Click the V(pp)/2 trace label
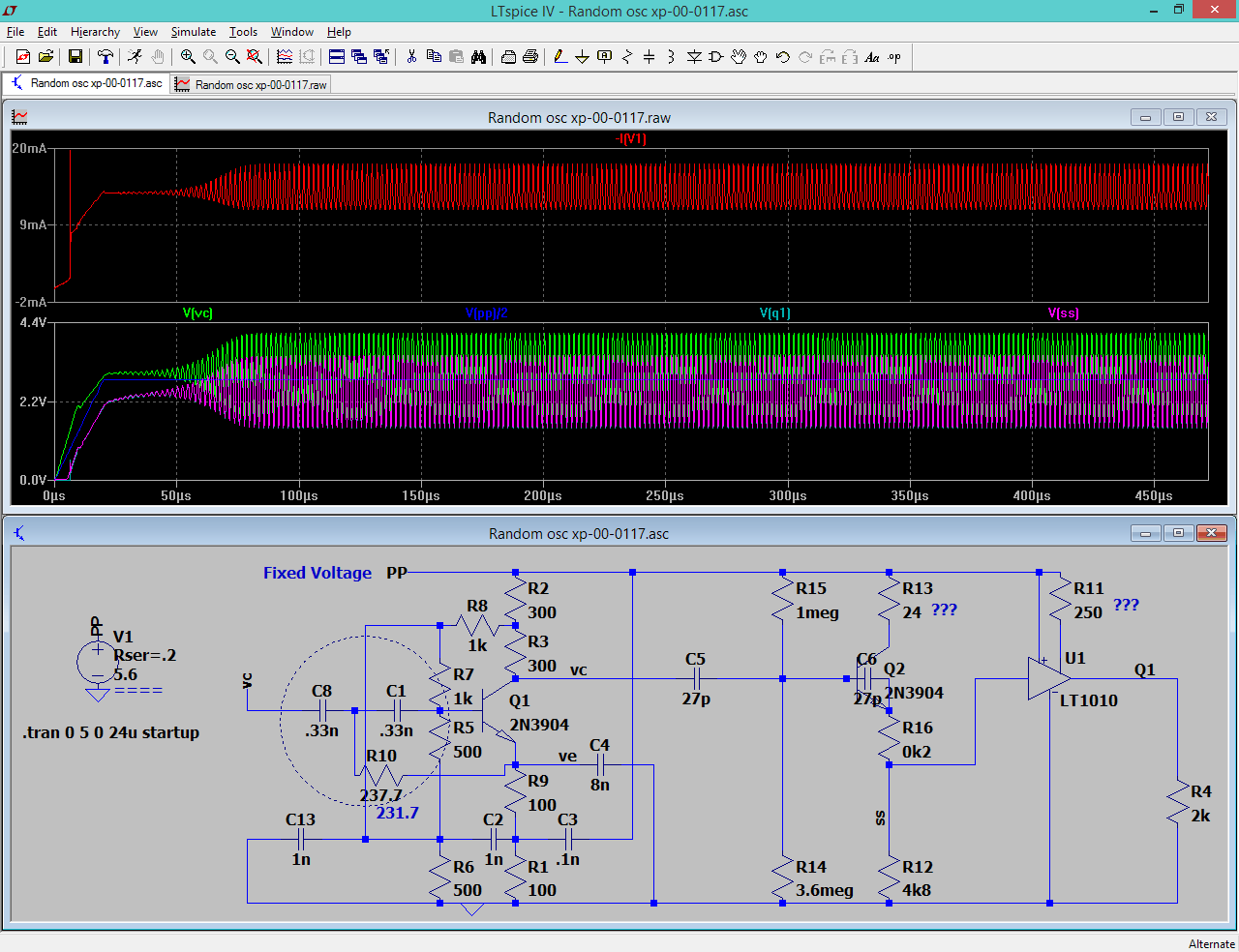The height and width of the screenshot is (952, 1239). (x=486, y=312)
